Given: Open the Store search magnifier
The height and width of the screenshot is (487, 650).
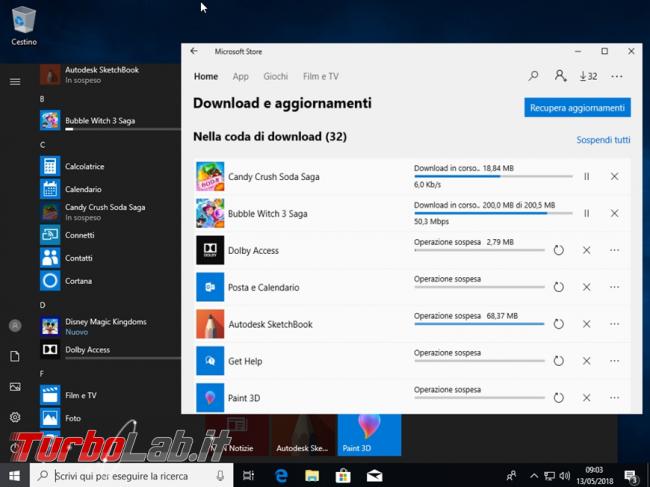Looking at the screenshot, I should [x=534, y=76].
